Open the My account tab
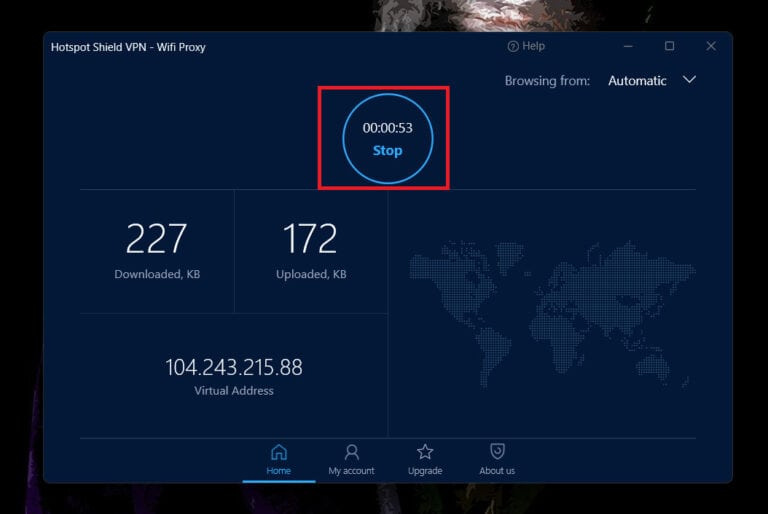This screenshot has height=514, width=768. (x=351, y=460)
